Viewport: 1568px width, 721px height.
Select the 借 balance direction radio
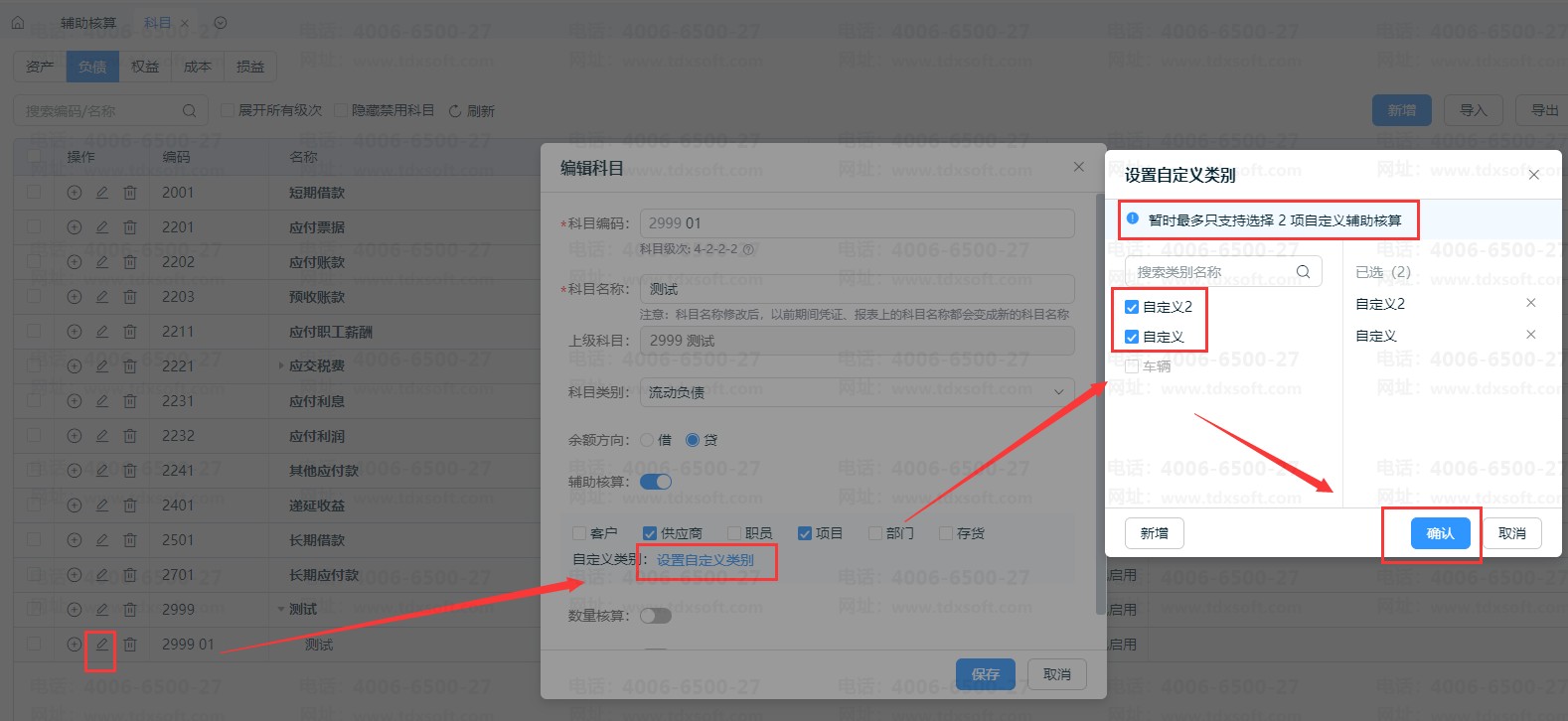(648, 440)
